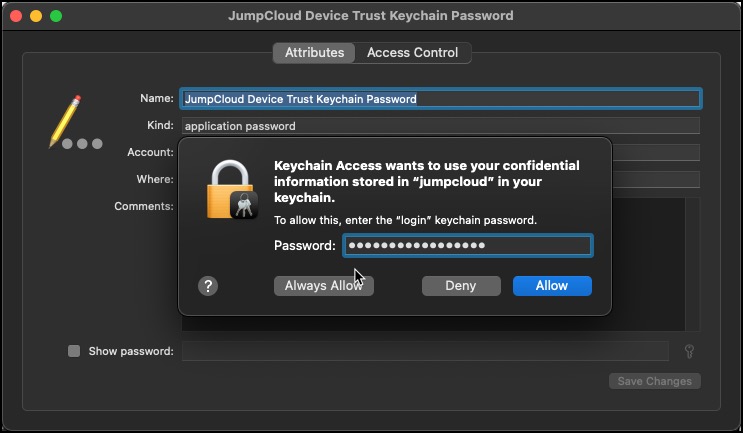Click inside the Comments text area
This screenshot has width=743, height=433.
click(650, 260)
